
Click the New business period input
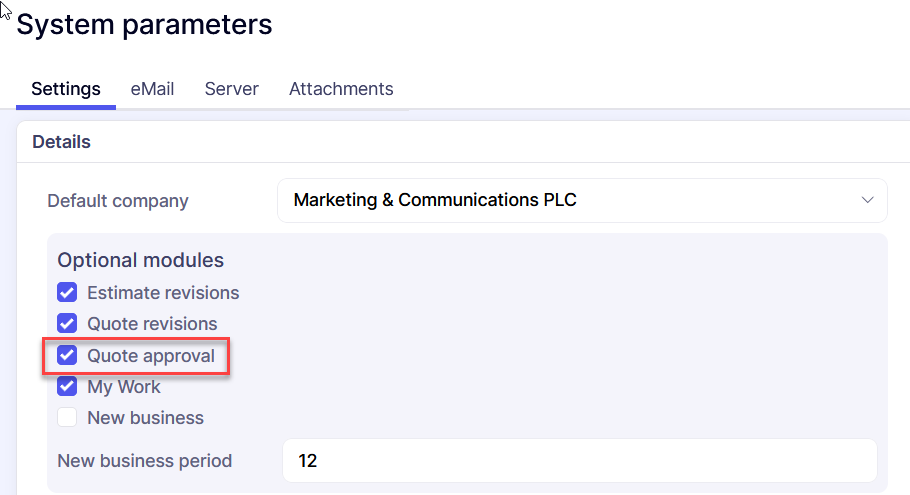580,461
